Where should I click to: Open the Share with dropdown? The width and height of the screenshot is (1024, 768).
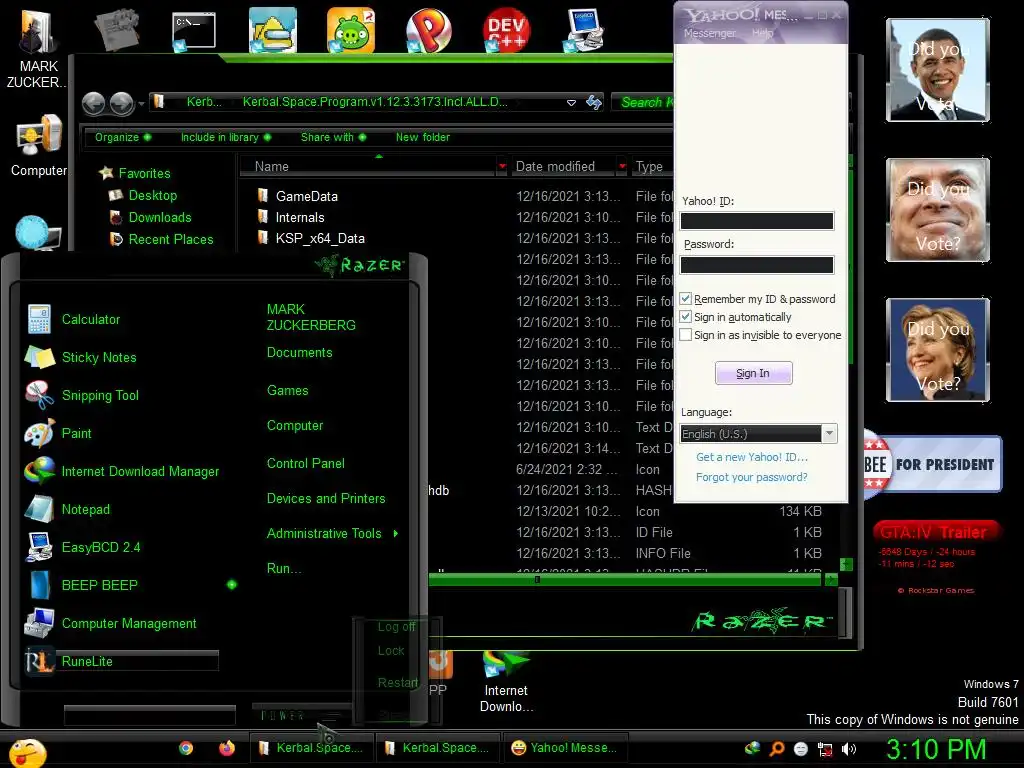(x=333, y=137)
